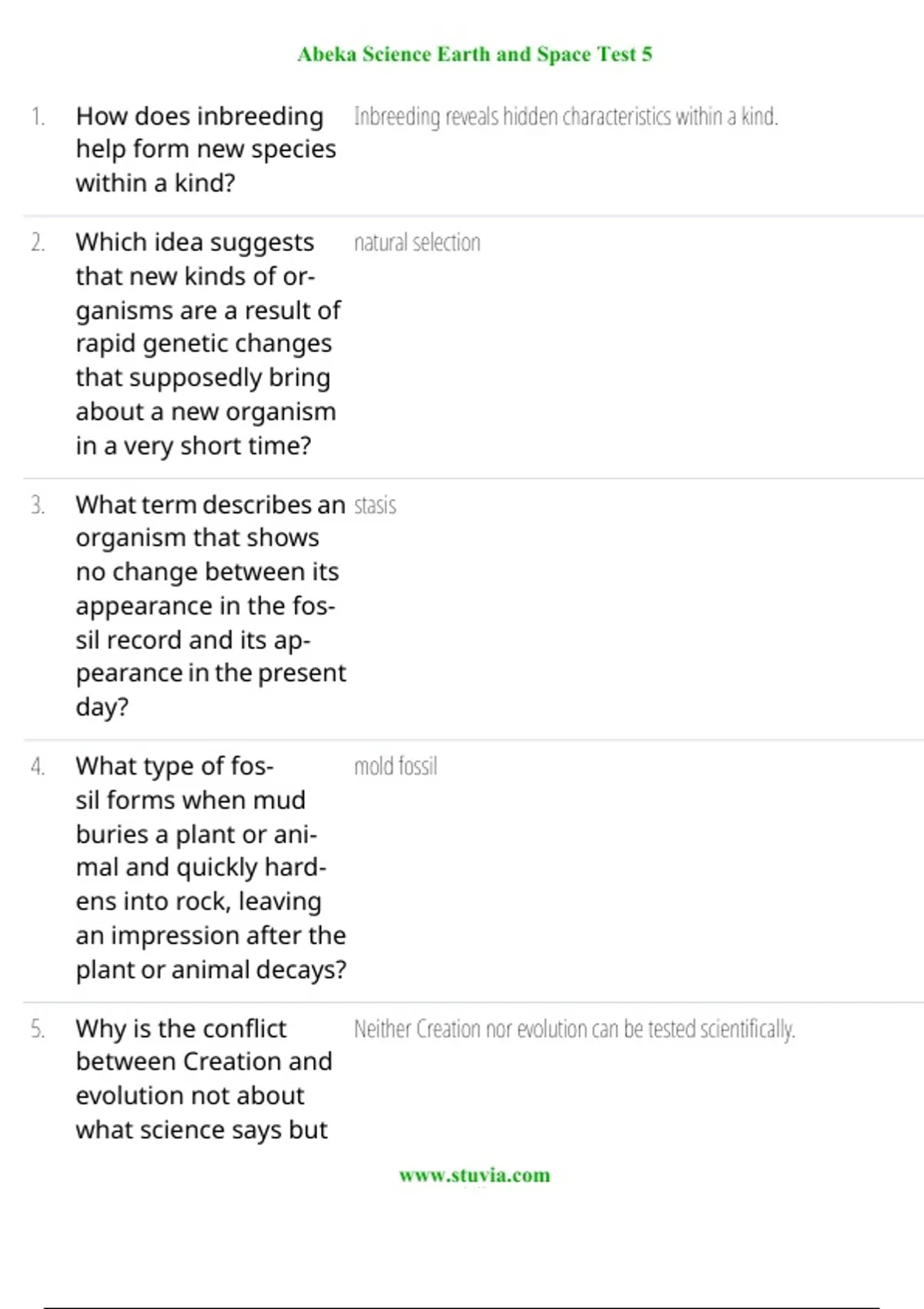The height and width of the screenshot is (1309, 924).
Task: Select the 'stasis' answer
Action: tap(375, 505)
